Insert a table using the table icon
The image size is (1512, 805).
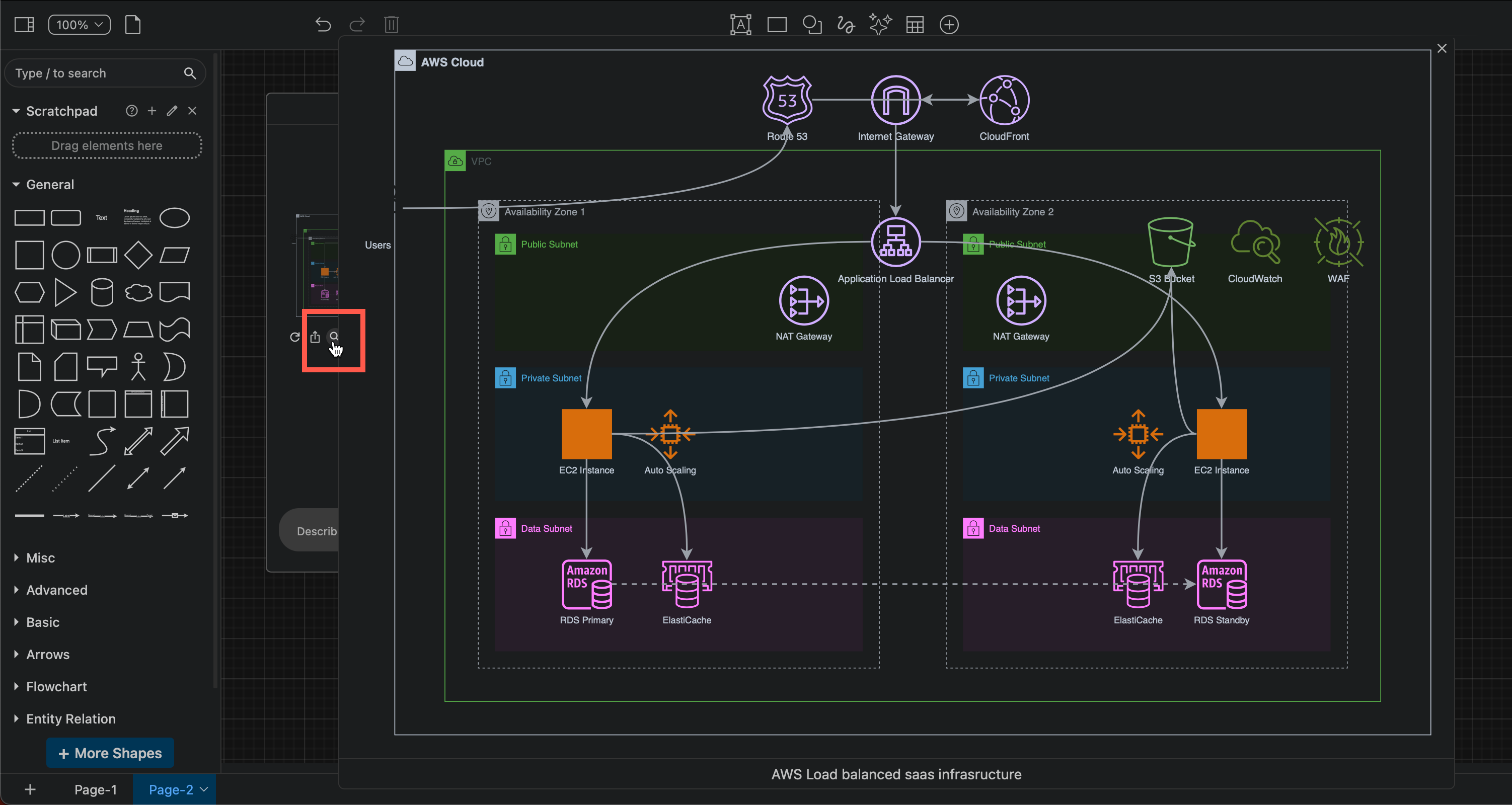[914, 24]
